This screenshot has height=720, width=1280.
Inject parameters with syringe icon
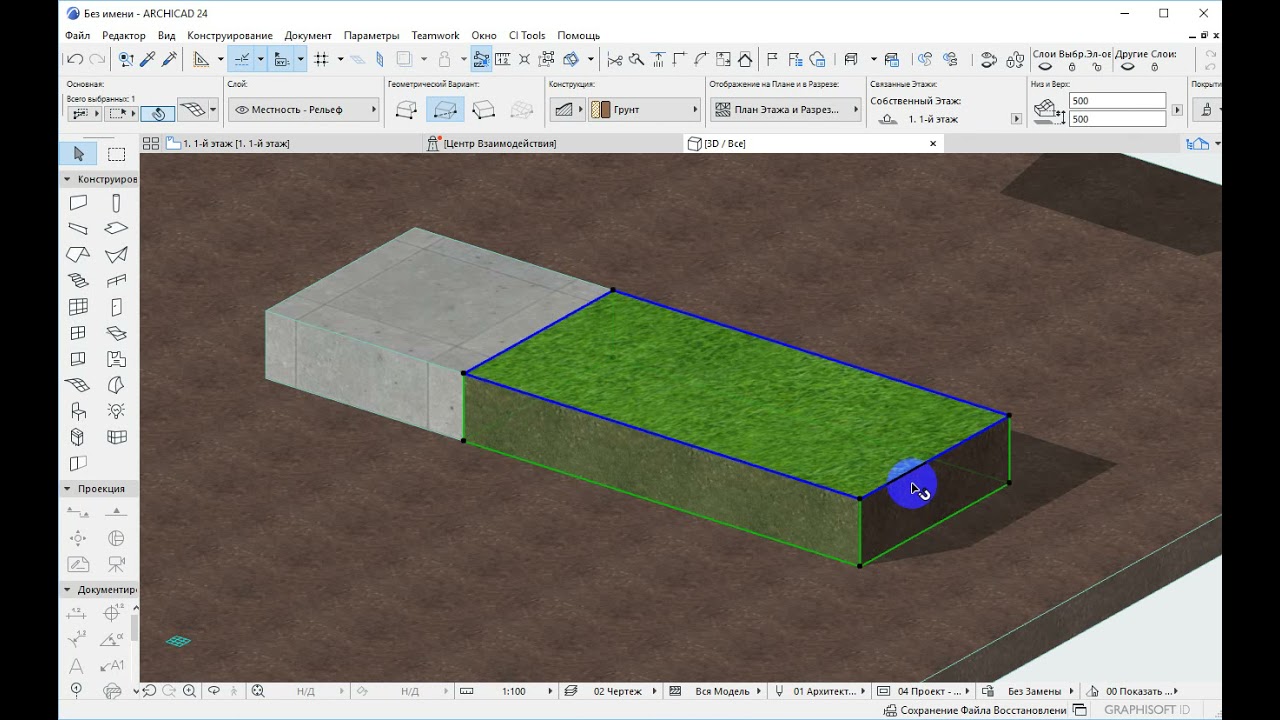[x=170, y=60]
